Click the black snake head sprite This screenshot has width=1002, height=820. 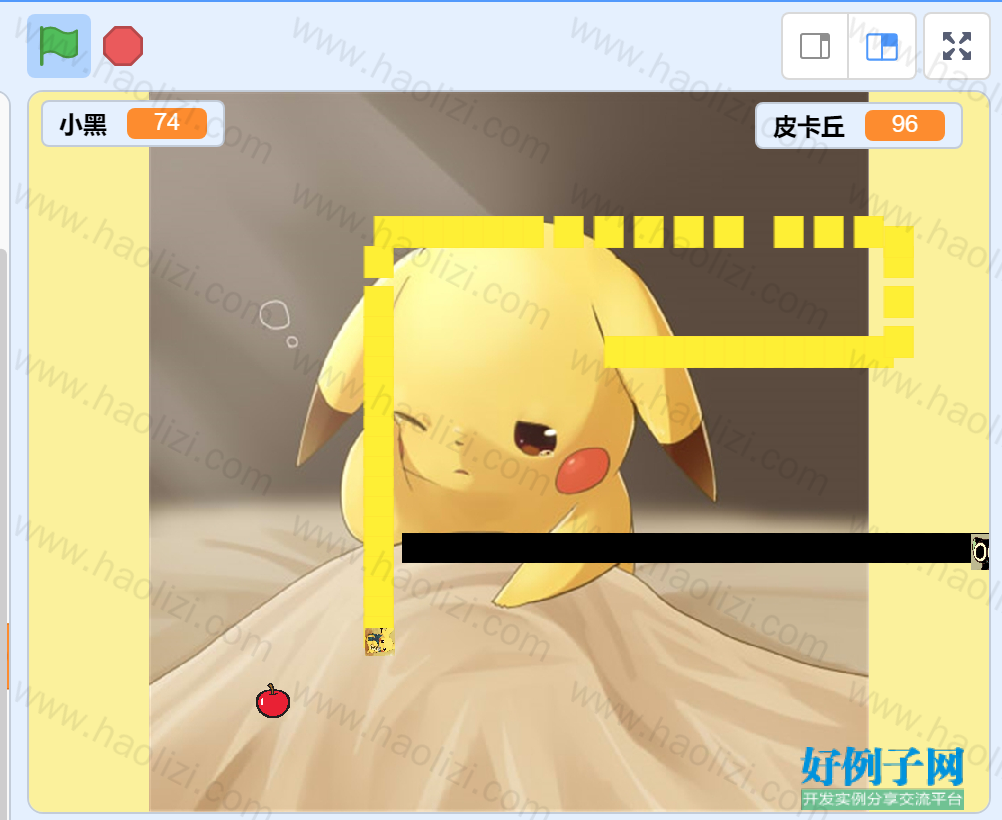(980, 552)
